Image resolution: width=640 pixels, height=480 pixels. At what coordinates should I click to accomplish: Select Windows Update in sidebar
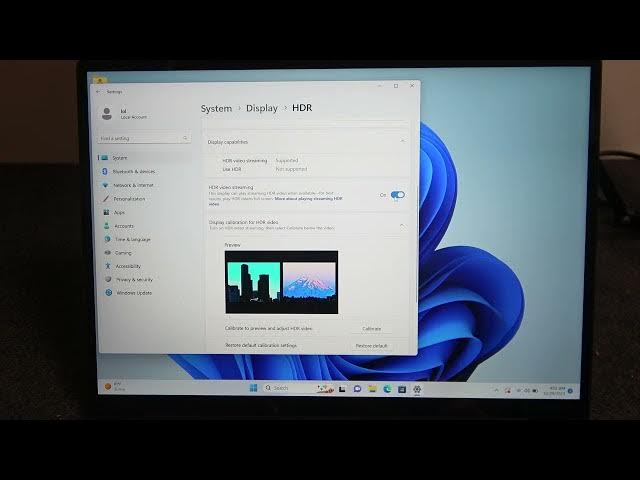(134, 293)
